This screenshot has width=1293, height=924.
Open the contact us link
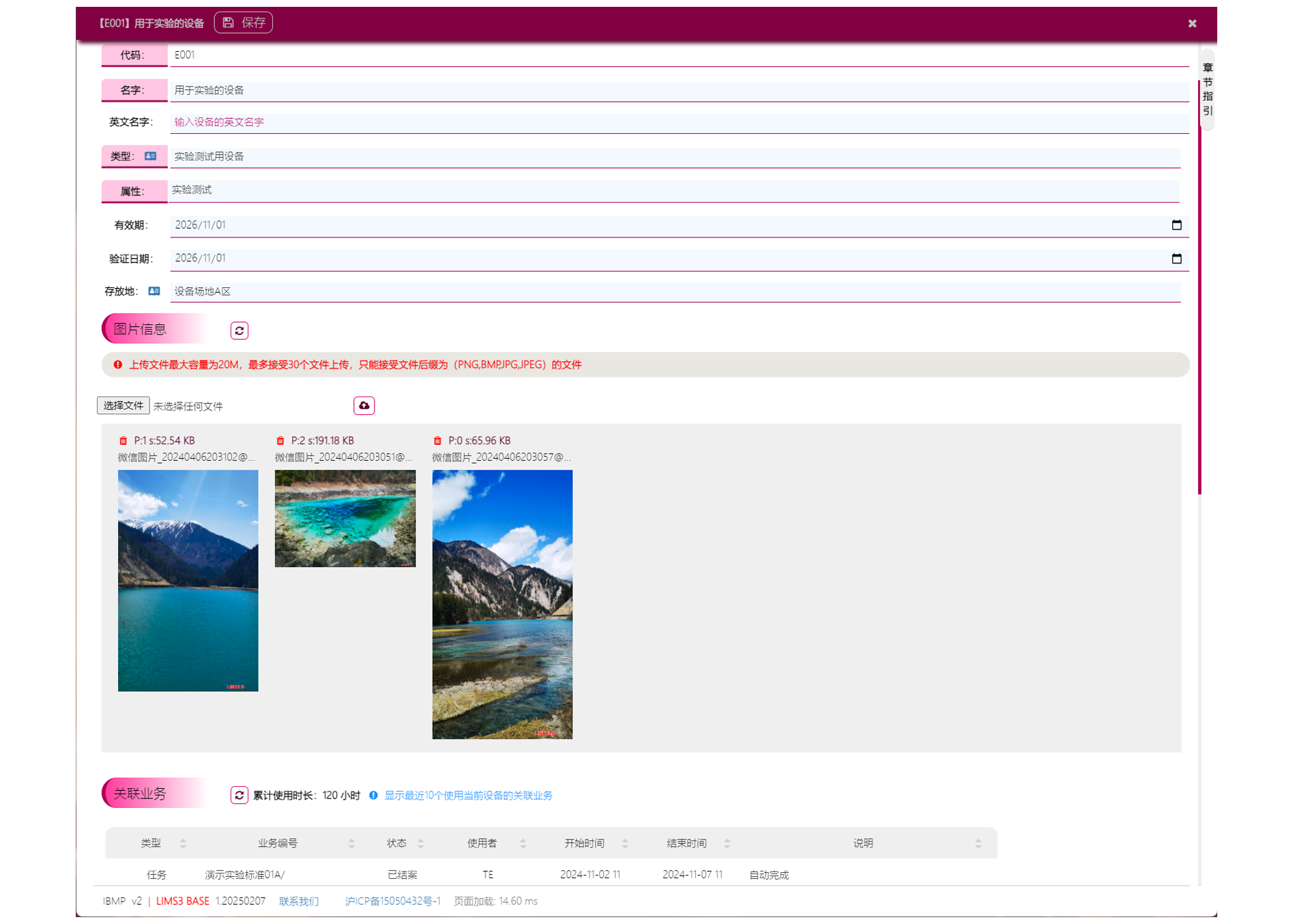(299, 901)
